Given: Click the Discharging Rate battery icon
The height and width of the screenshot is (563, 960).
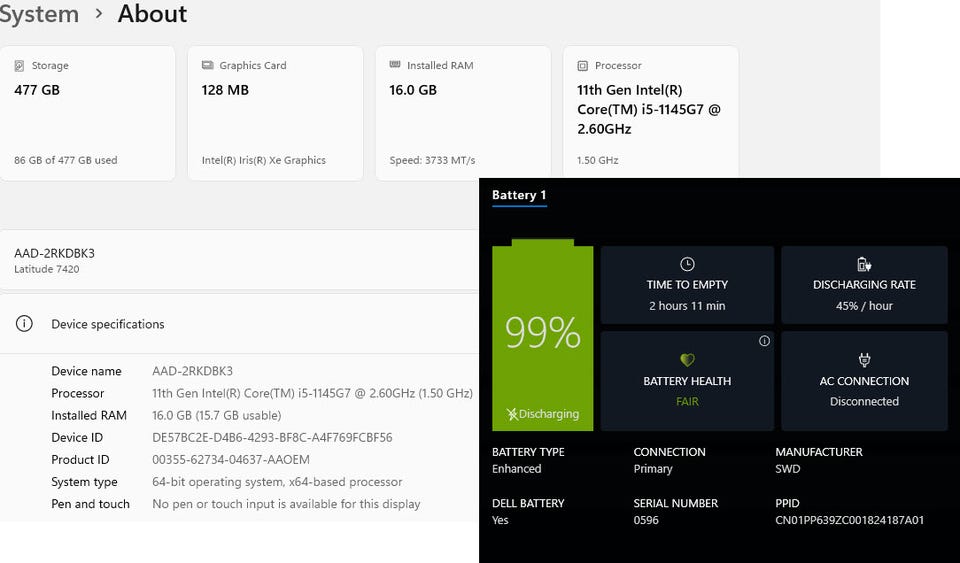Looking at the screenshot, I should [x=864, y=264].
